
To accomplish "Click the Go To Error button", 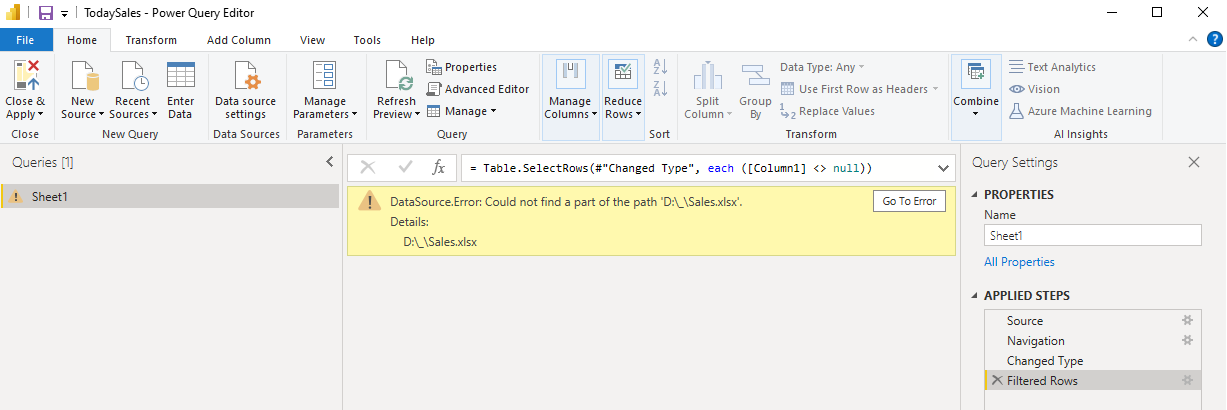I will [x=910, y=201].
